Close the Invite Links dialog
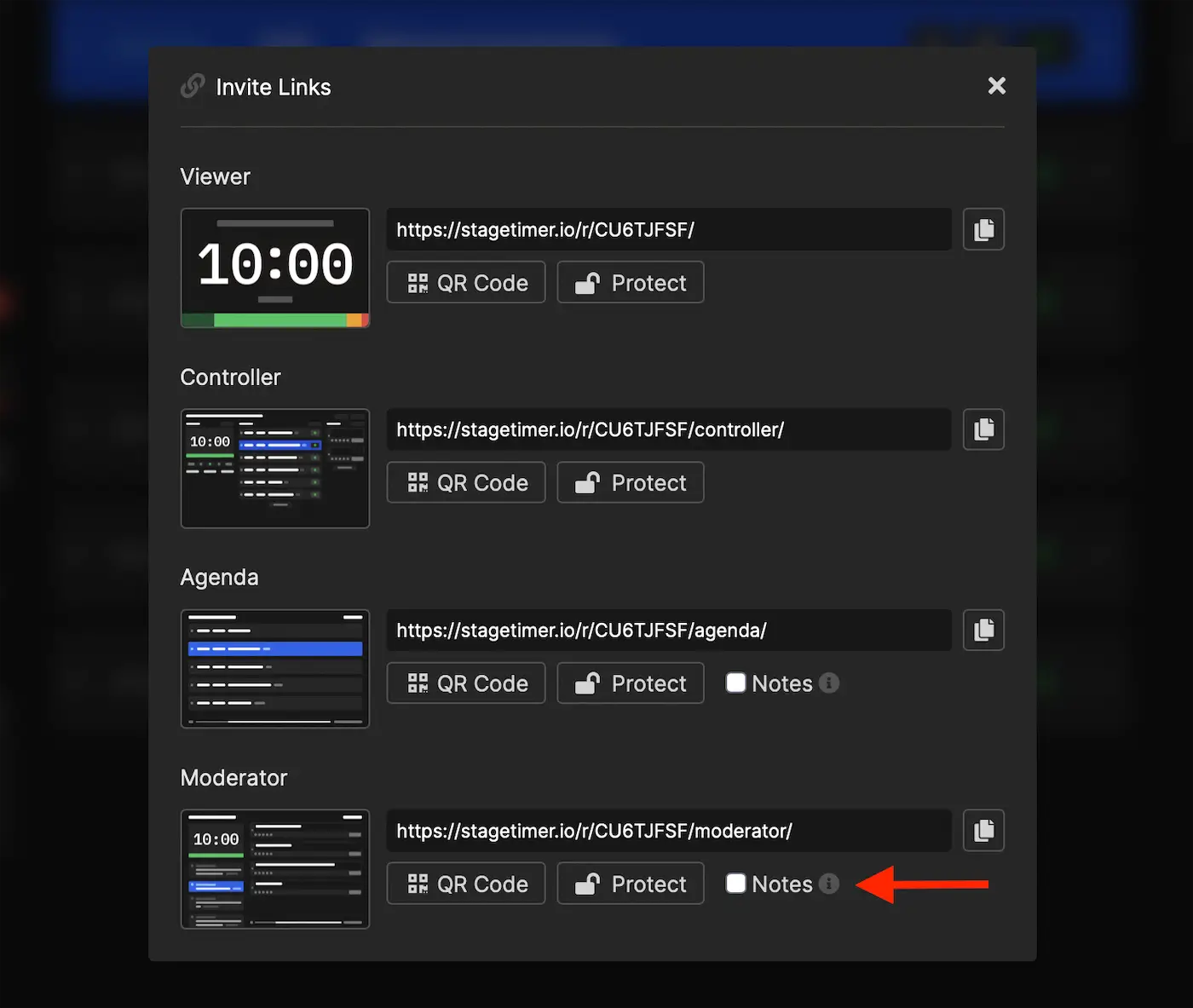Screen dimensions: 1193x1008 click(x=996, y=85)
